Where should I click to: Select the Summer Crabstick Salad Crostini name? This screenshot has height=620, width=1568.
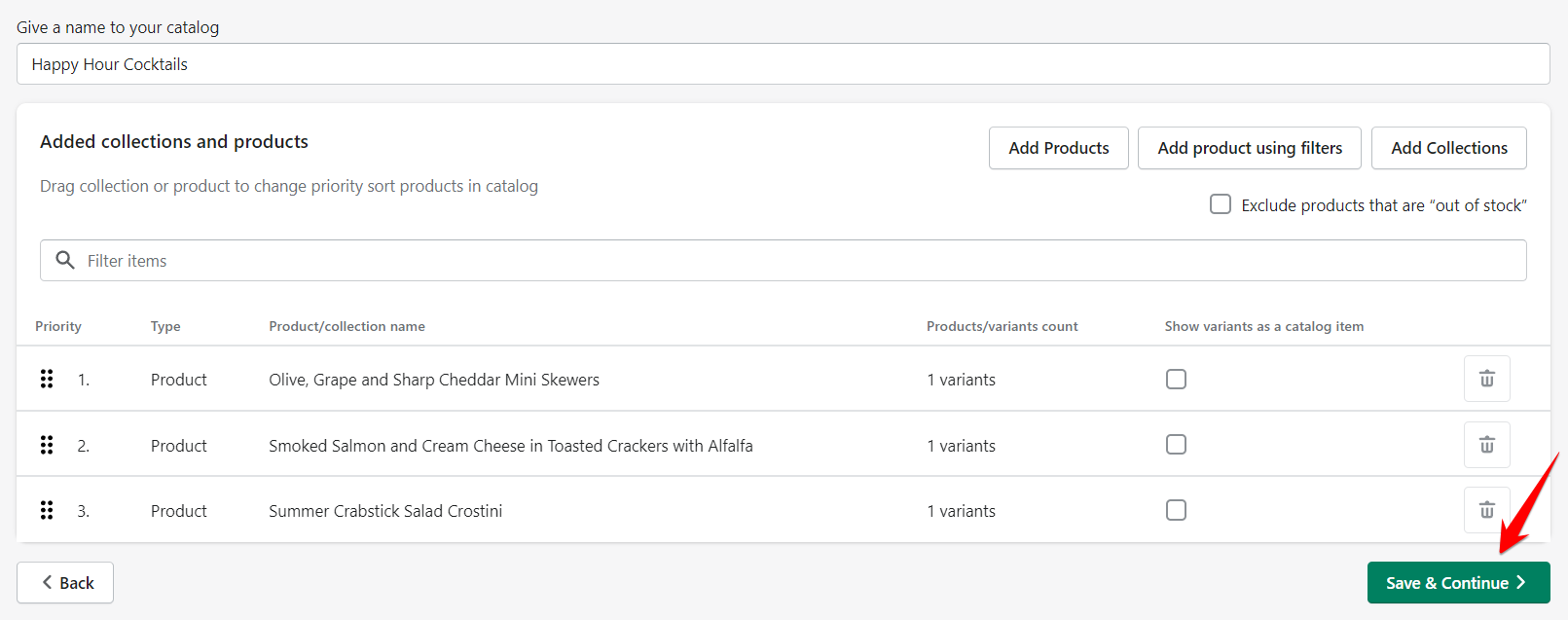[x=385, y=511]
